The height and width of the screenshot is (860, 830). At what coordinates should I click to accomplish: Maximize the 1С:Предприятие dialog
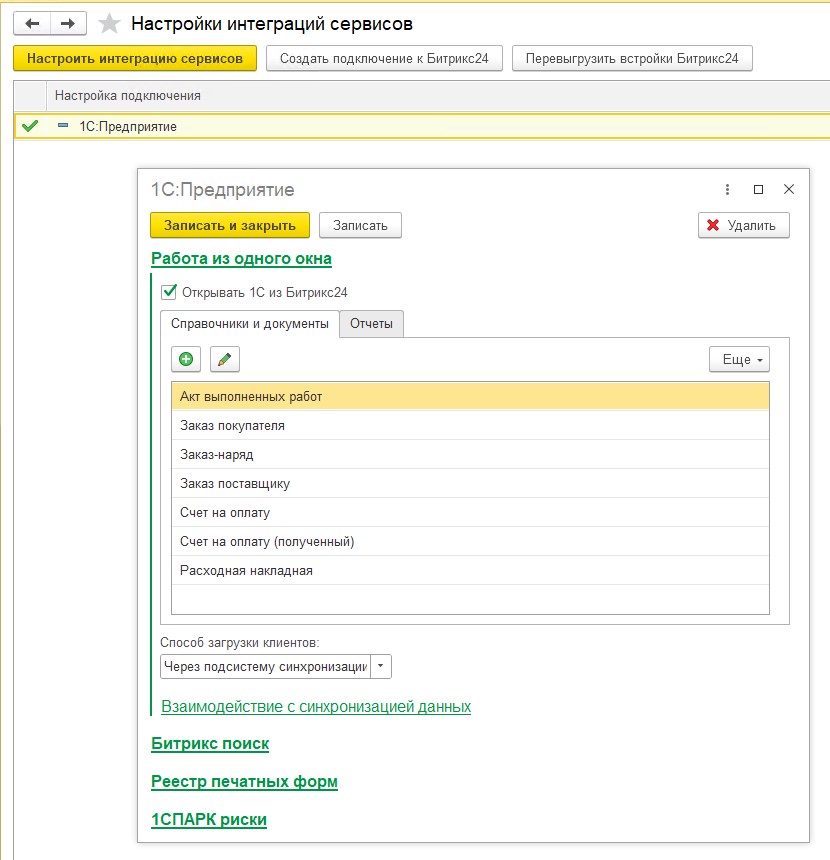click(x=758, y=189)
